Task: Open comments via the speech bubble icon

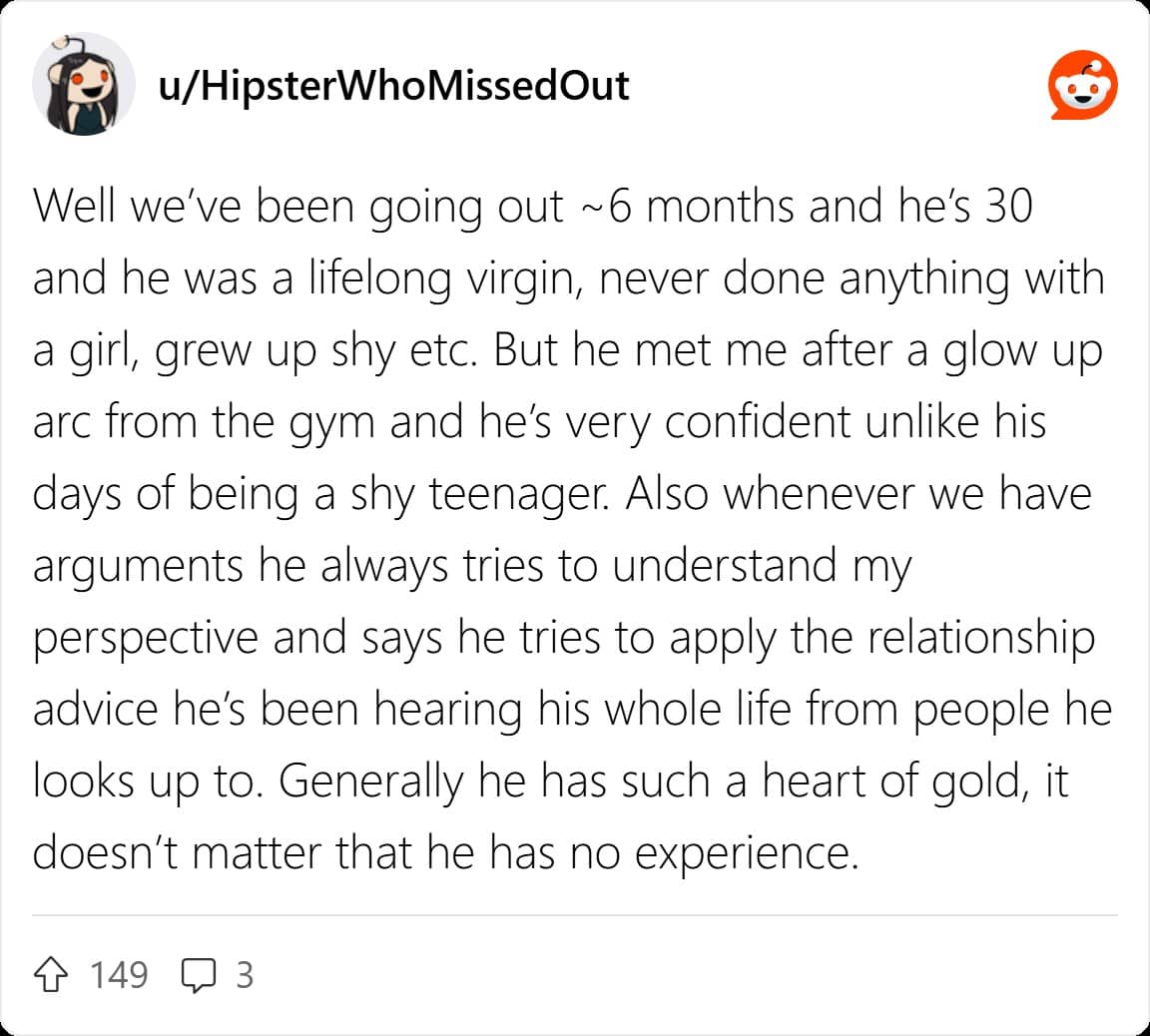Action: tap(199, 974)
